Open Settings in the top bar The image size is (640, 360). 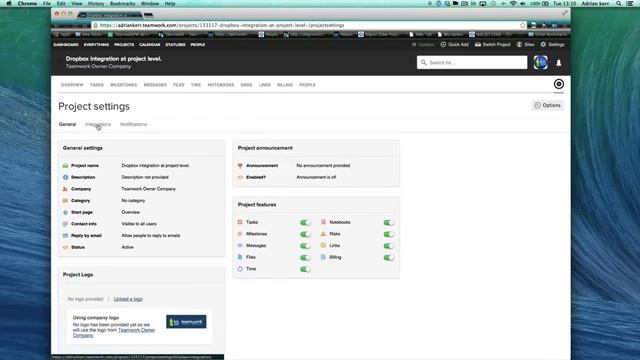coord(553,44)
